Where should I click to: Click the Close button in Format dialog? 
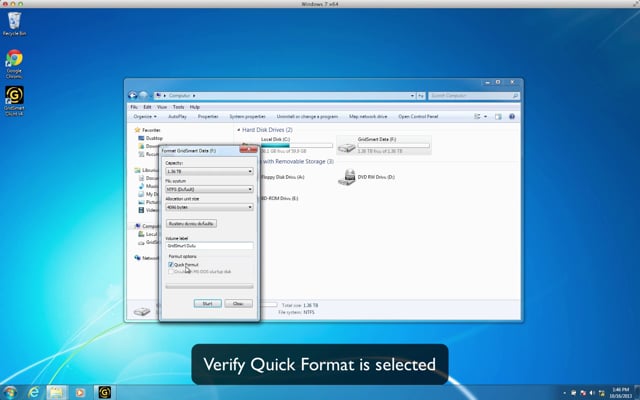238,304
